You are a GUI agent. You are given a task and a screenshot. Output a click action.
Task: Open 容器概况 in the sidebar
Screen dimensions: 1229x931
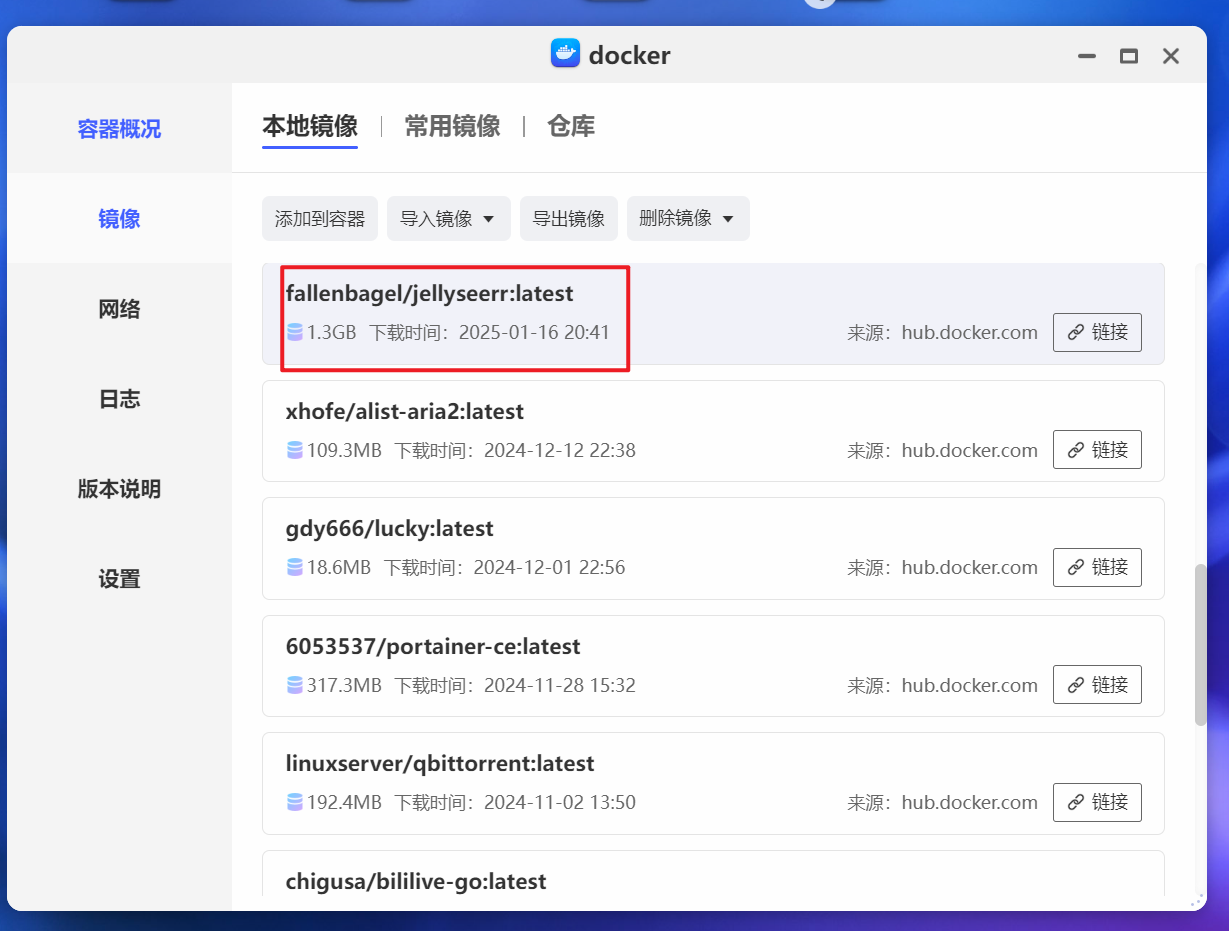click(x=119, y=129)
